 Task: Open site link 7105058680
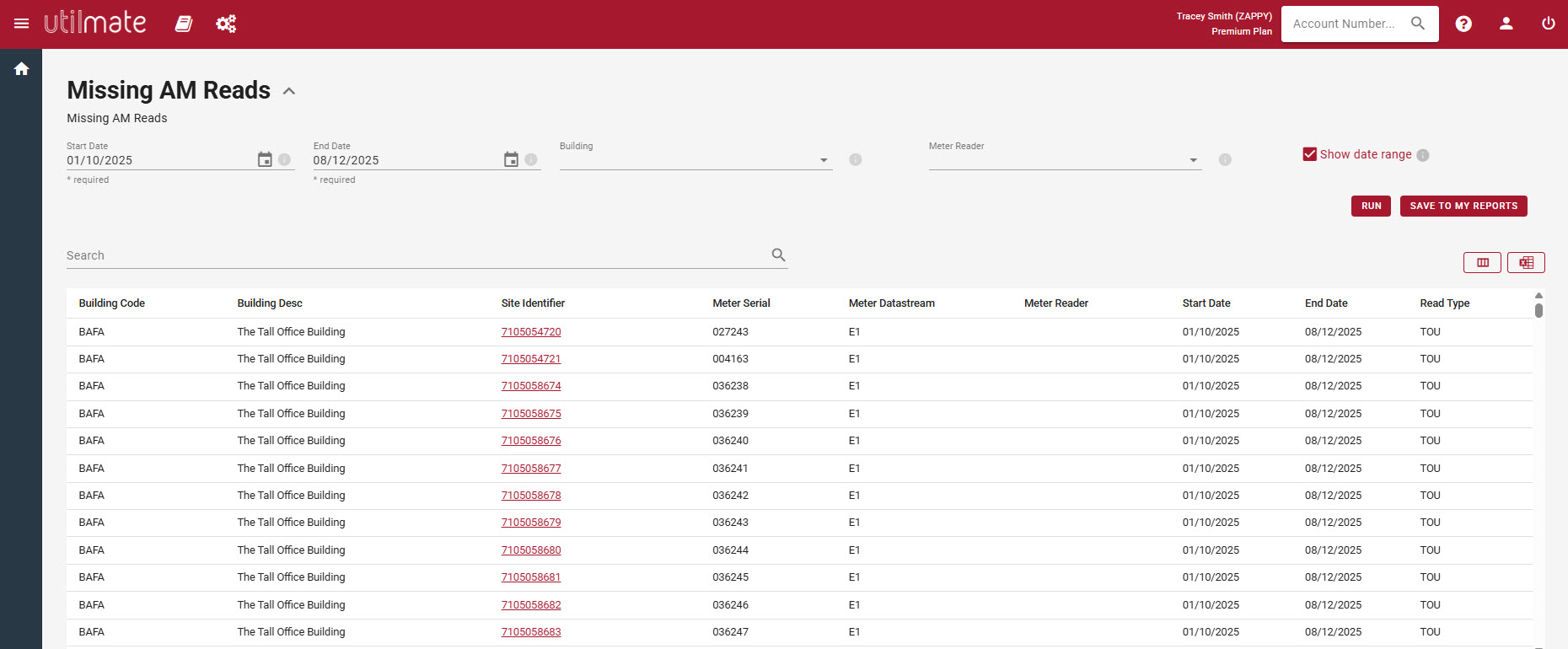(531, 550)
